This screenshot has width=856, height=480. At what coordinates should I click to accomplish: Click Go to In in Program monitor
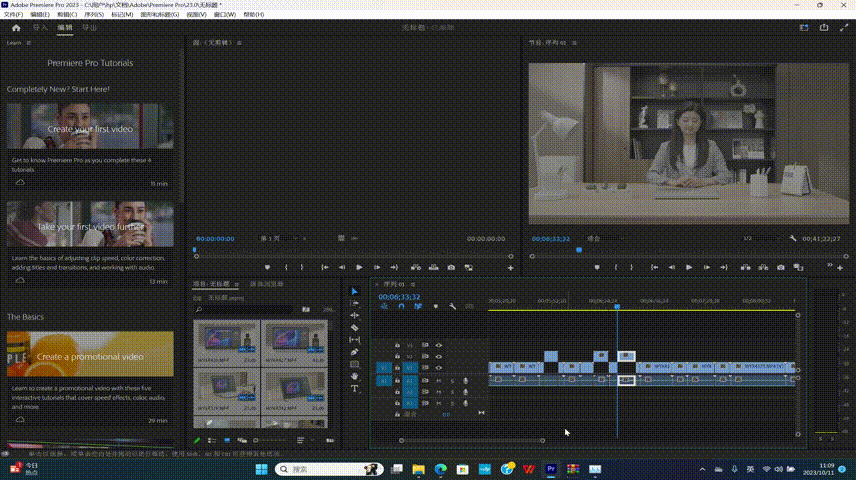point(654,268)
